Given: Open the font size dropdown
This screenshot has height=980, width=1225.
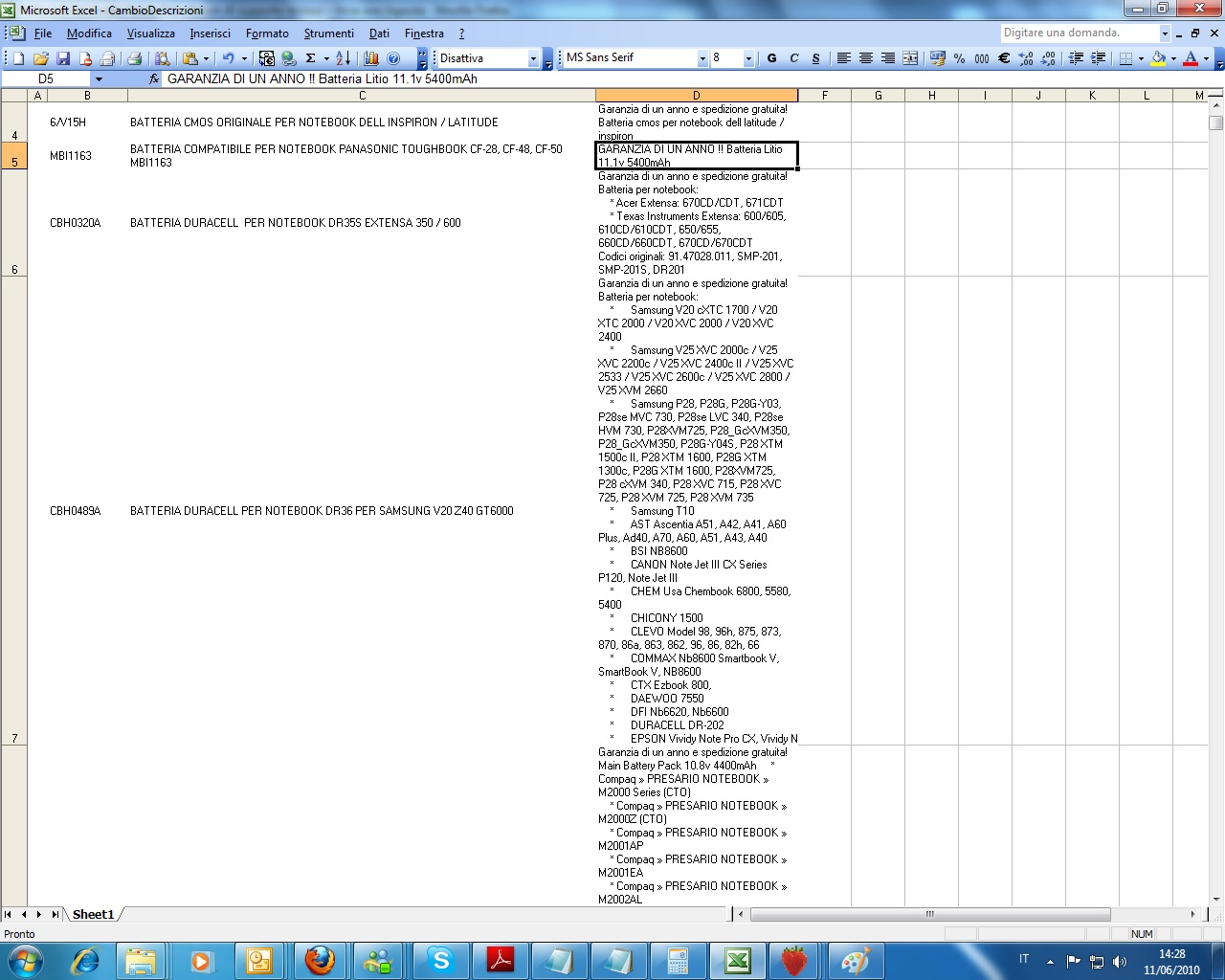Looking at the screenshot, I should click(748, 58).
